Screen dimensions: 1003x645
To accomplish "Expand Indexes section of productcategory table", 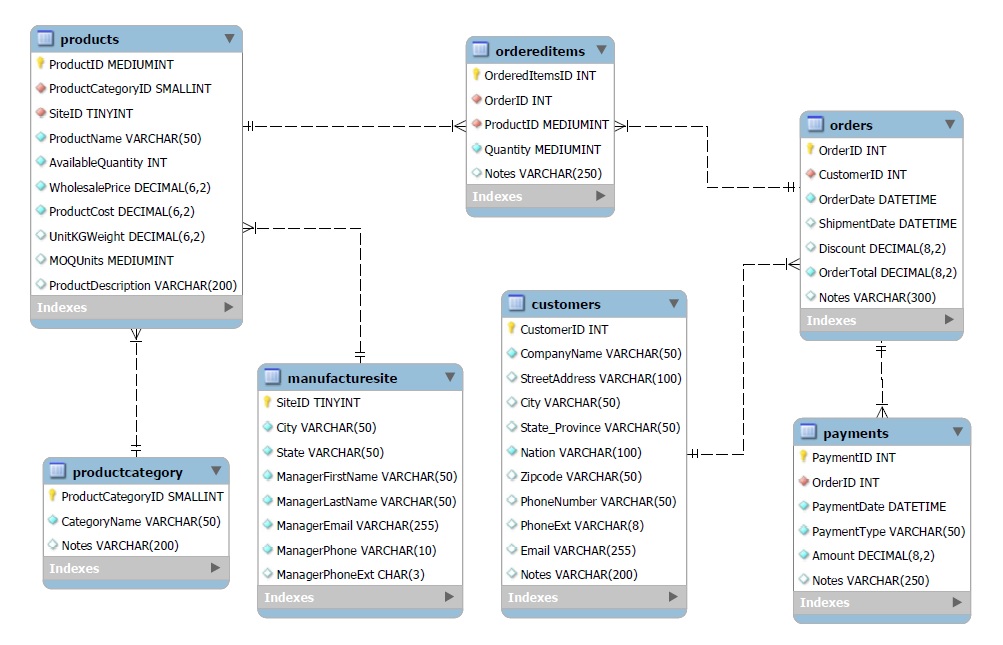I will pyautogui.click(x=215, y=569).
